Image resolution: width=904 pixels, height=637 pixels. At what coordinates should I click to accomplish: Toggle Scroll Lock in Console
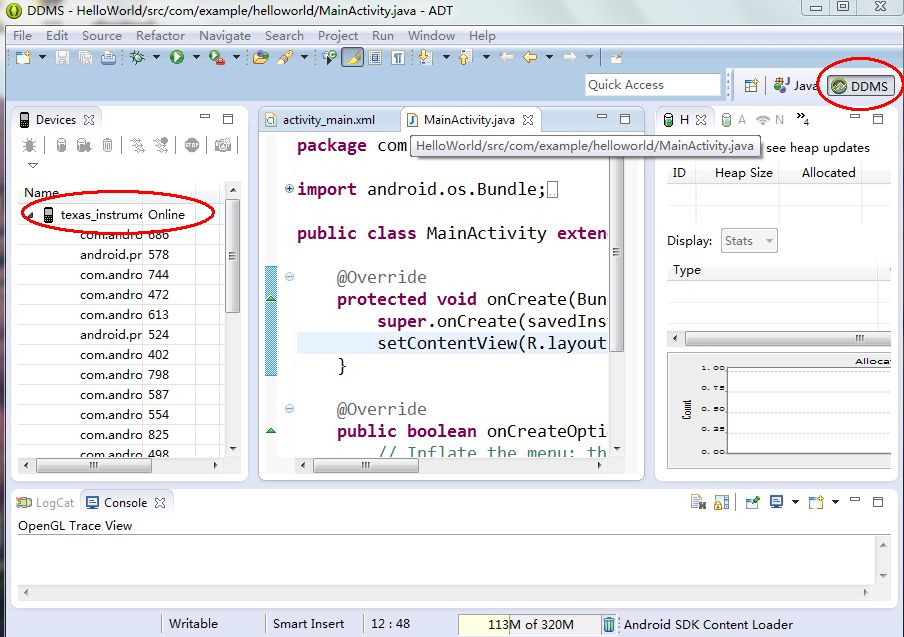[x=721, y=502]
